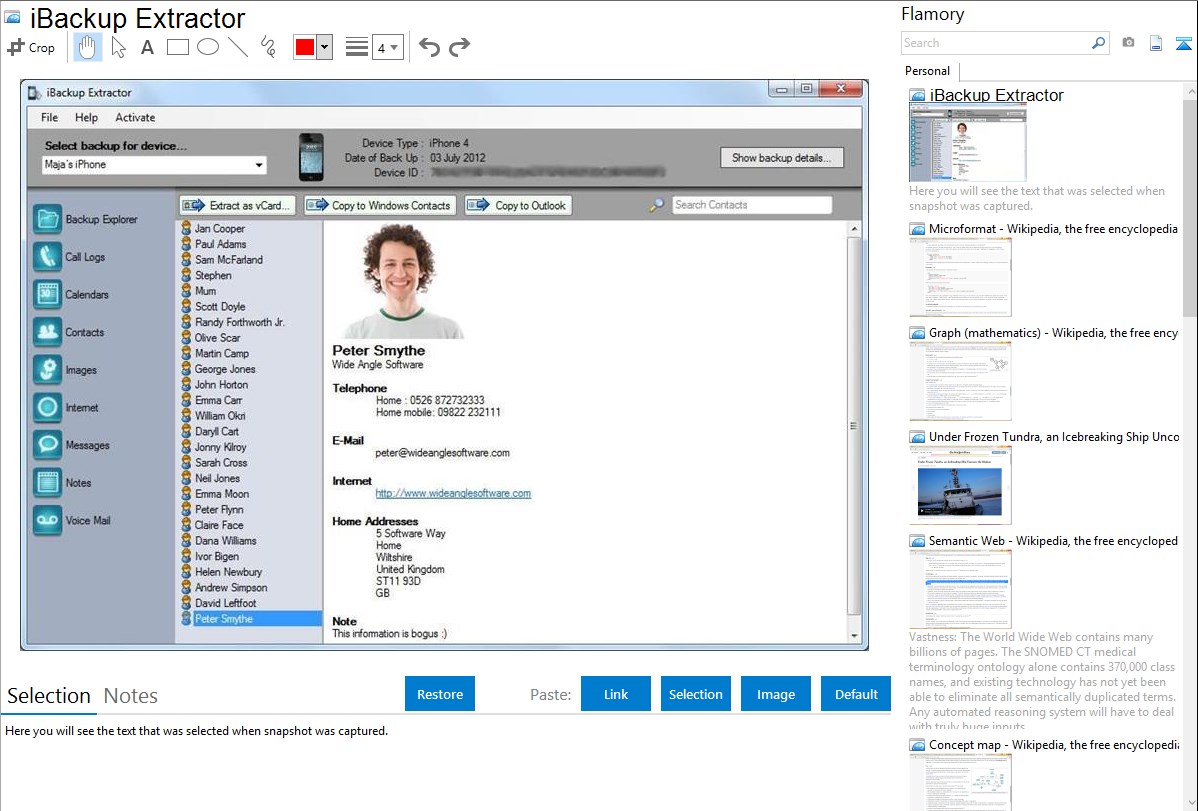Click Extract as vCard button
Viewport: 1198px width, 811px height.
pyautogui.click(x=237, y=206)
